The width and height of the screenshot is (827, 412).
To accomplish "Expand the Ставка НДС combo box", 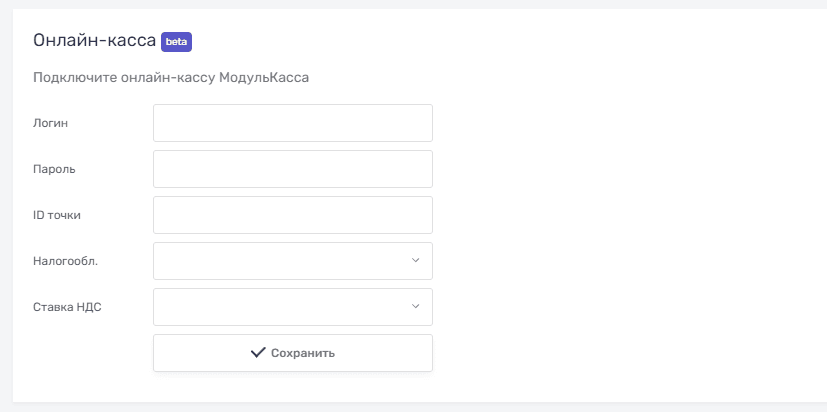I will (292, 307).
